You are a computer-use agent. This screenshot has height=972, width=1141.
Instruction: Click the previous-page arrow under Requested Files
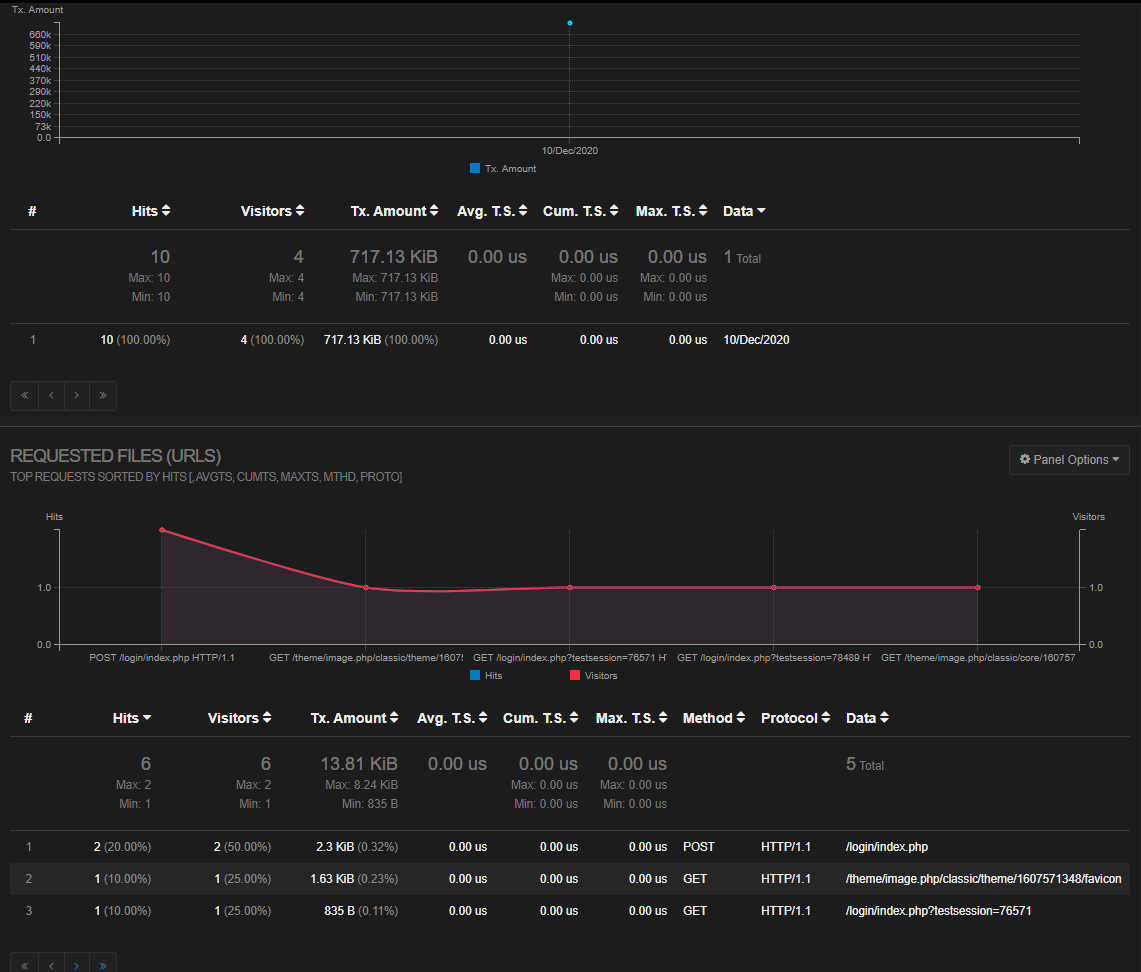51,964
